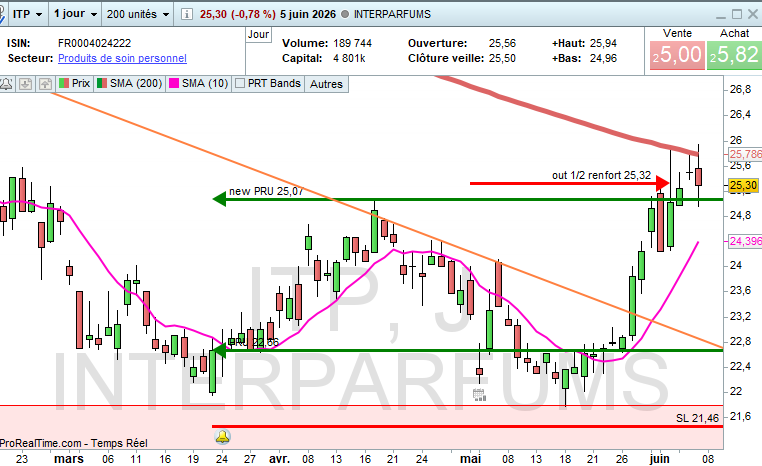Click the 22 price scale label
The width and height of the screenshot is (762, 466).
[736, 391]
